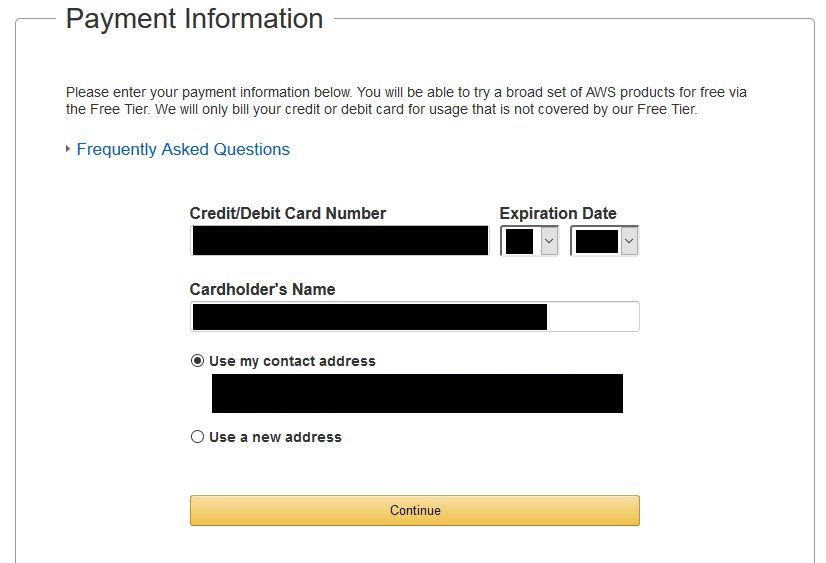Select the "Use my contact address" radio button
The image size is (826, 563).
pyautogui.click(x=197, y=361)
